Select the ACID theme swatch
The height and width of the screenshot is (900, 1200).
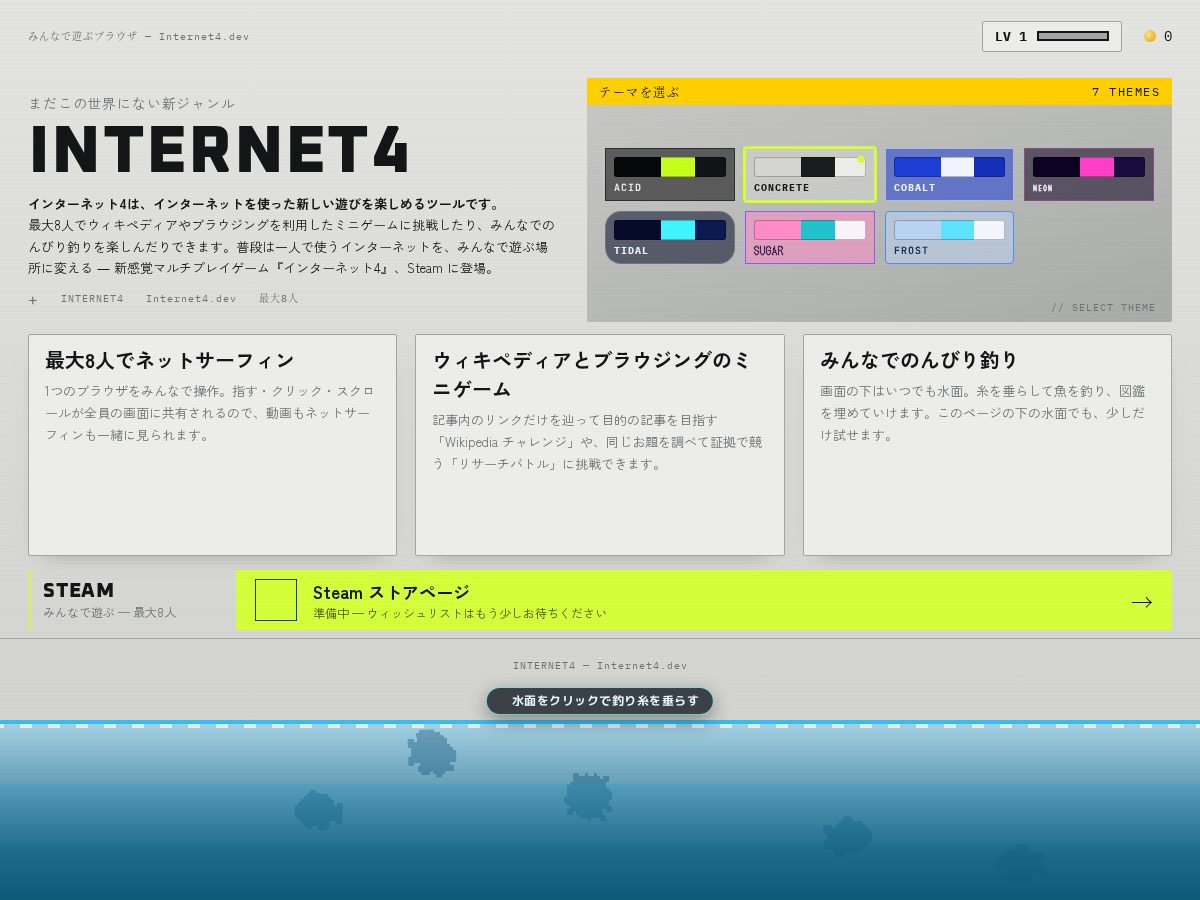pyautogui.click(x=669, y=175)
